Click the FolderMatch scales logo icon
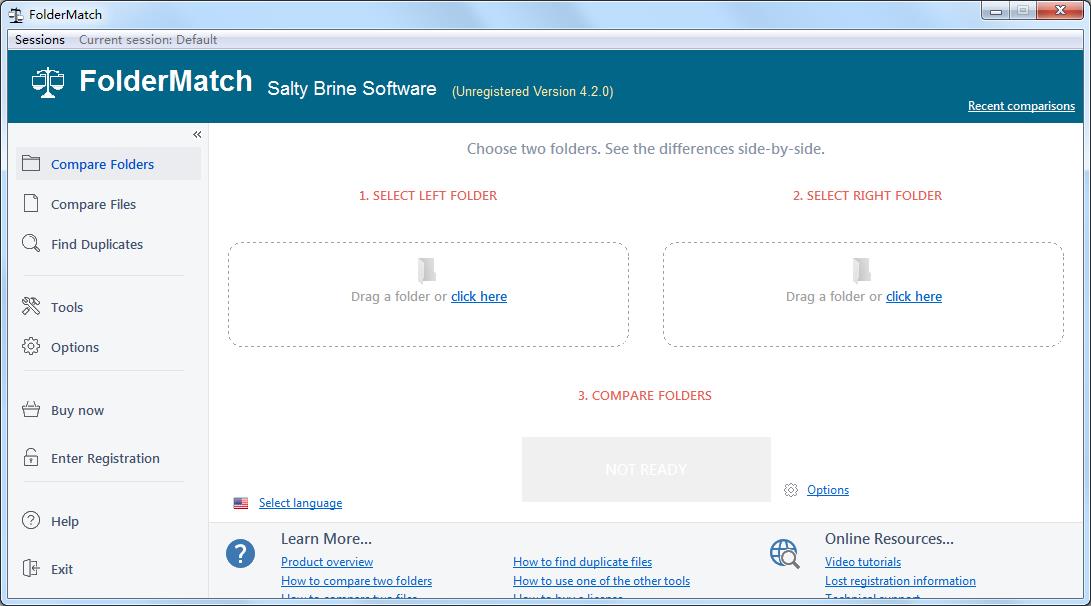The width and height of the screenshot is (1091, 606). [x=48, y=83]
